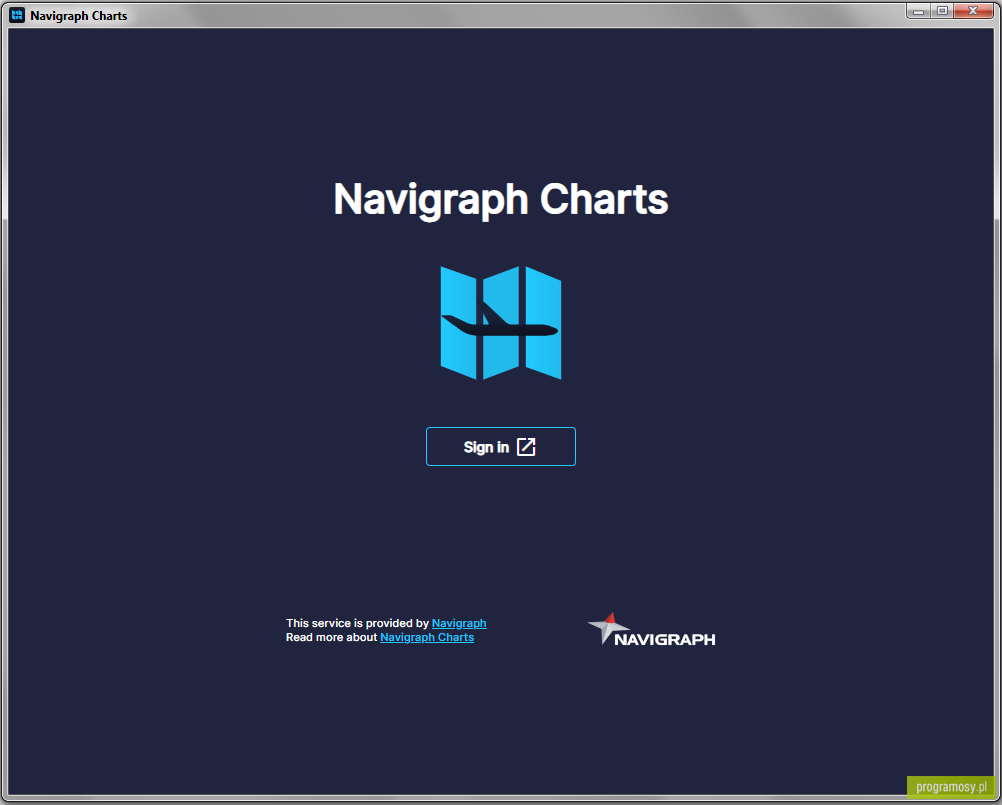Screen dimensions: 1002x805
Task: Click the Sign in button
Action: (500, 447)
